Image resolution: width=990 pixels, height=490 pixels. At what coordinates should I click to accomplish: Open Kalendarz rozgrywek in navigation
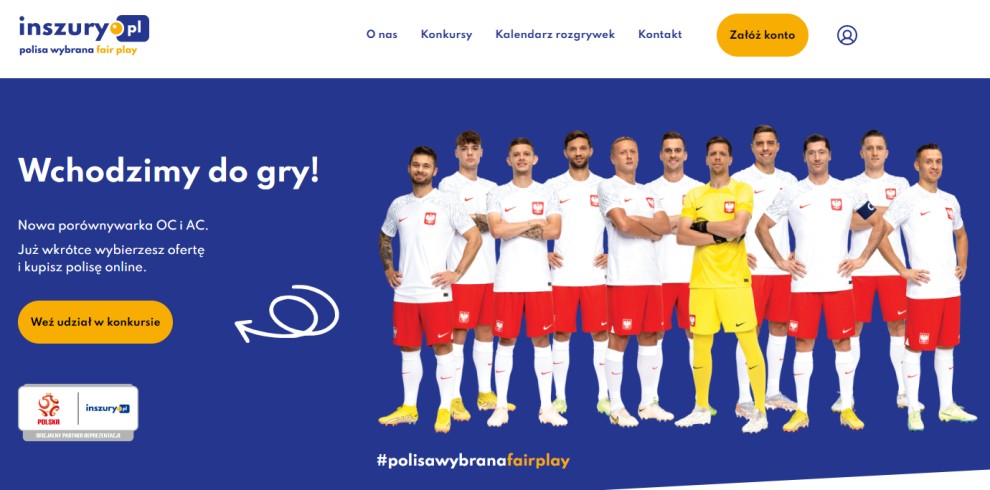point(555,35)
